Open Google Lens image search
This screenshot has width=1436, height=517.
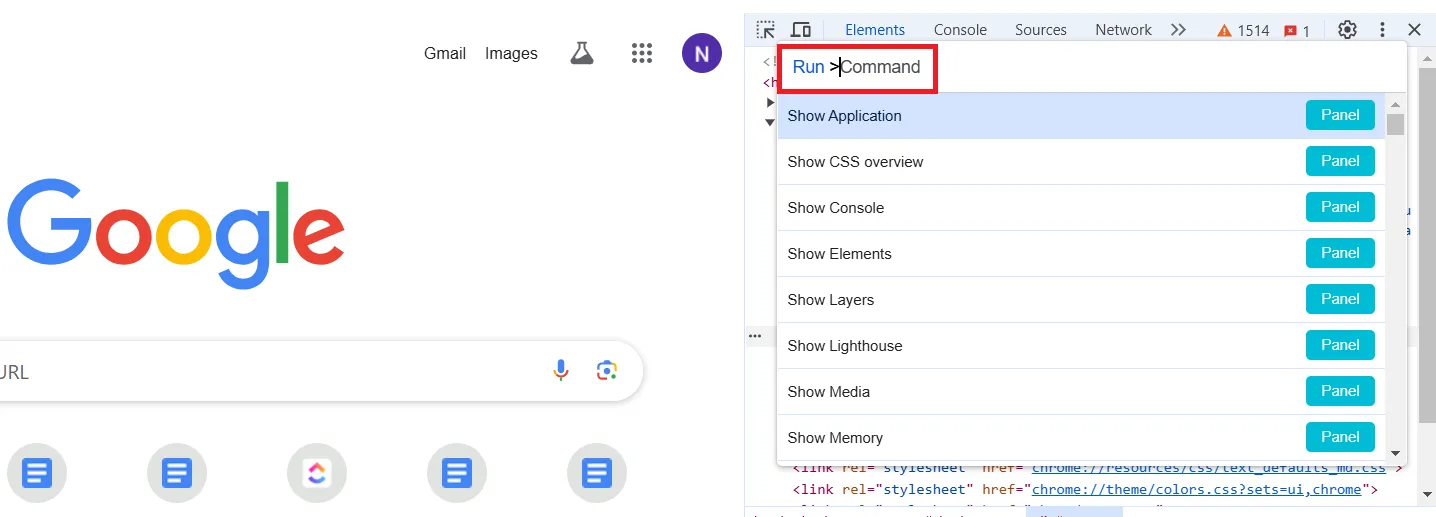coord(606,371)
